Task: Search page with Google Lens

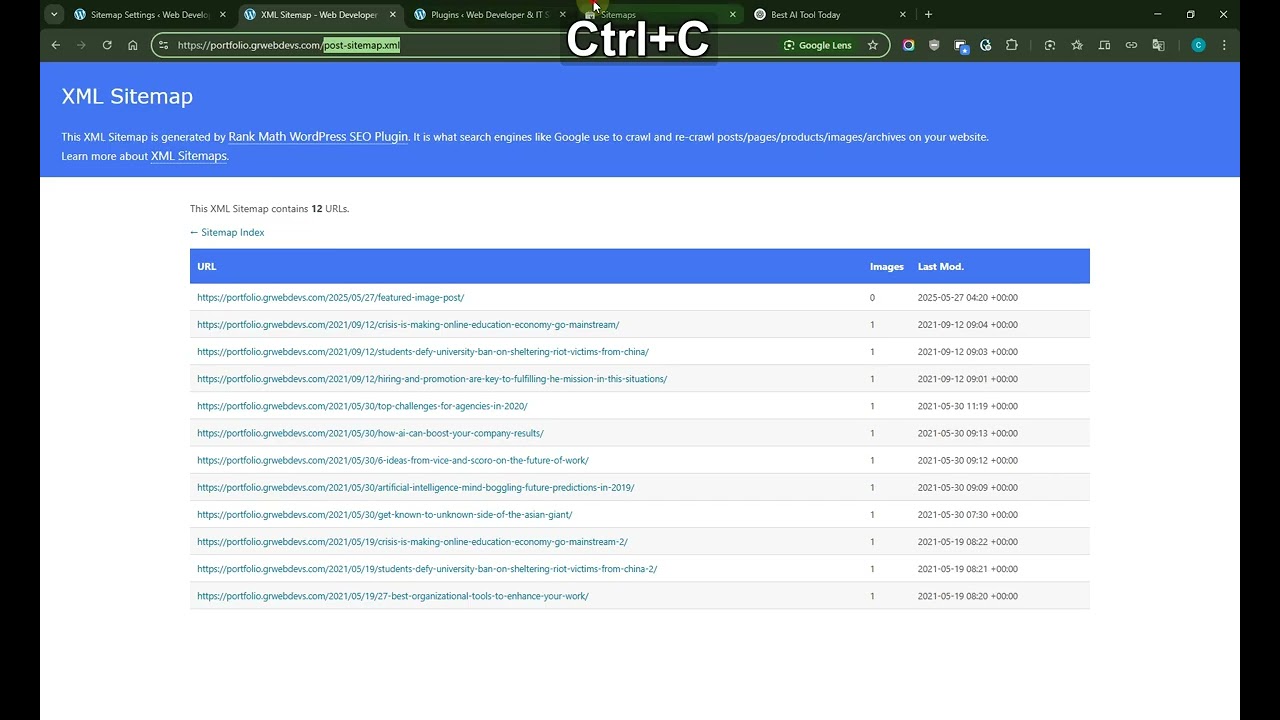Action: 818,45
